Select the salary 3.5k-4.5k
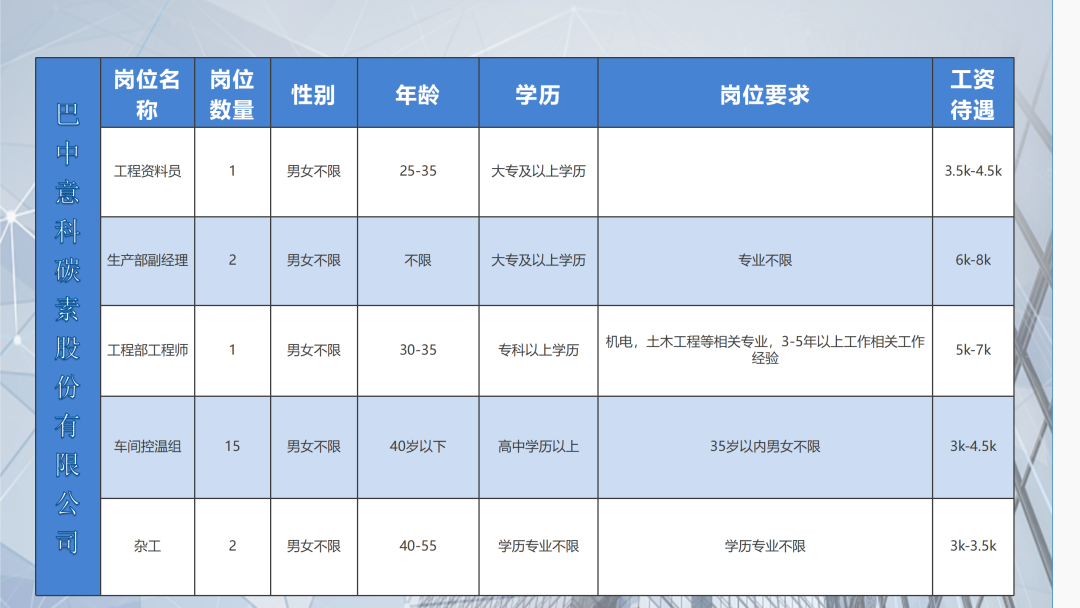1080x608 pixels. [x=973, y=171]
